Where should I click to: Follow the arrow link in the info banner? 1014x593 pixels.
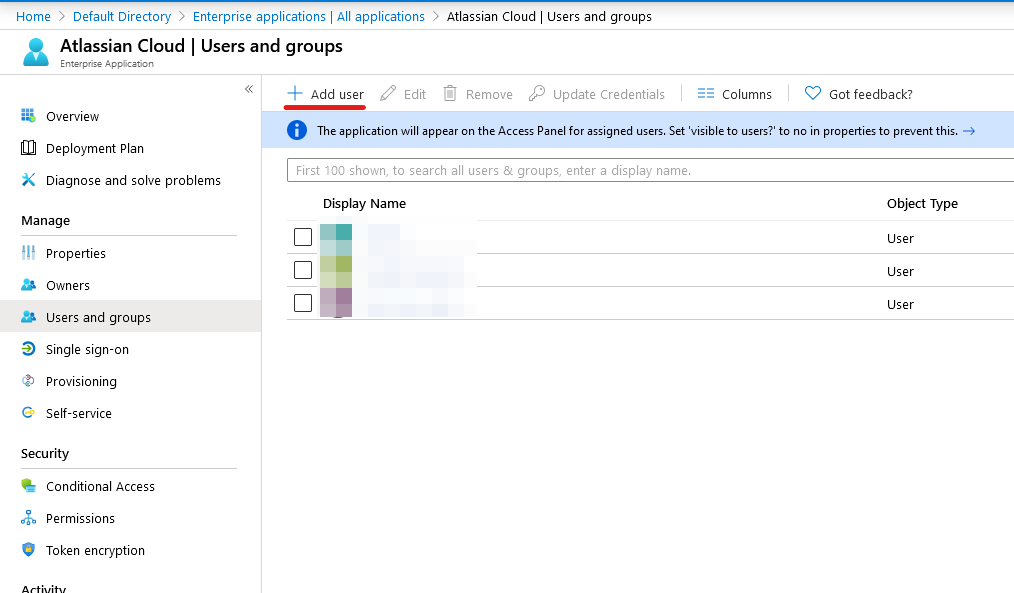click(968, 131)
